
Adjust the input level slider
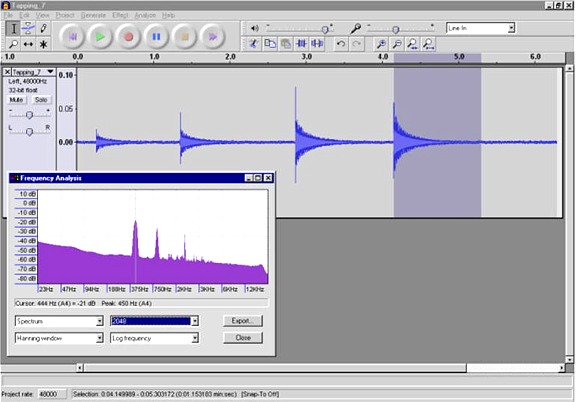[x=396, y=29]
